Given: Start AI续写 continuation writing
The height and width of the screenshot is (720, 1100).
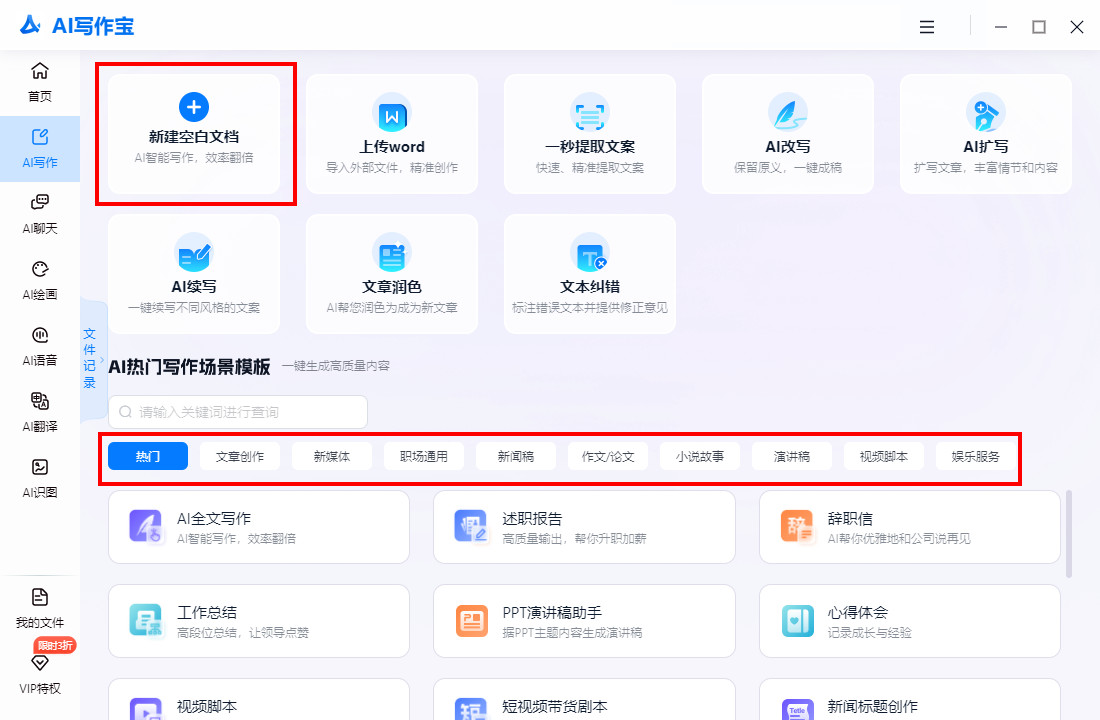Looking at the screenshot, I should 195,274.
